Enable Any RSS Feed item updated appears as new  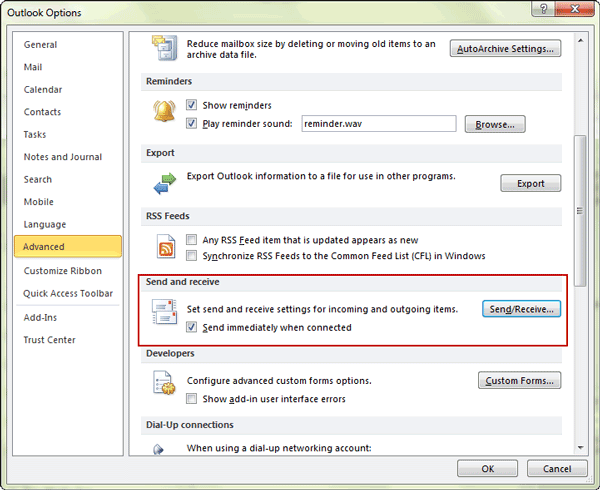click(x=191, y=240)
